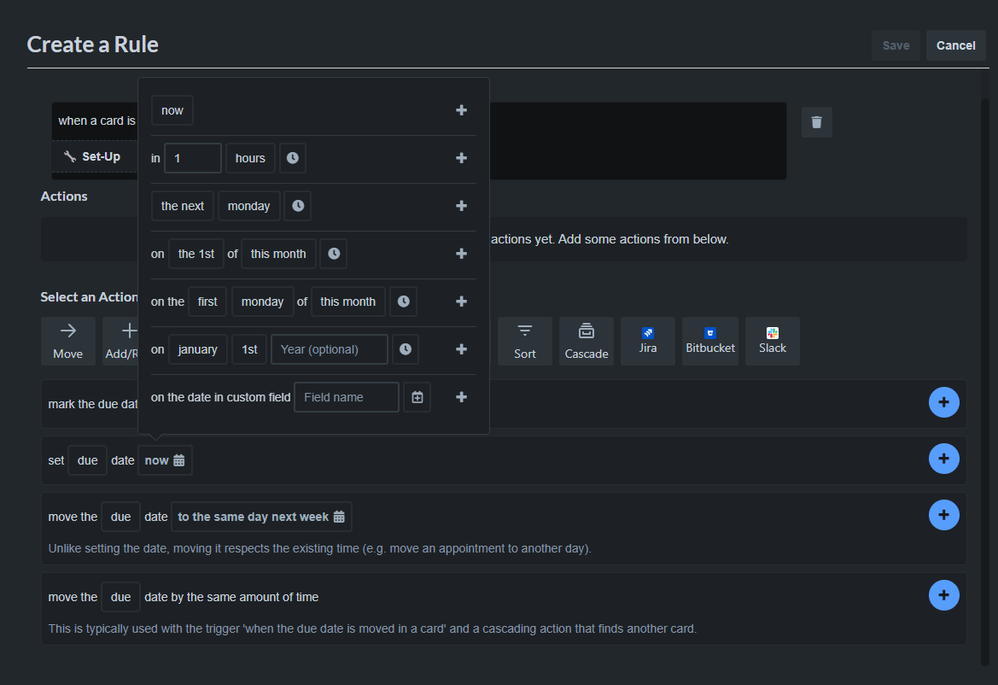
Task: Select the Bitbucket integration icon
Action: click(710, 341)
